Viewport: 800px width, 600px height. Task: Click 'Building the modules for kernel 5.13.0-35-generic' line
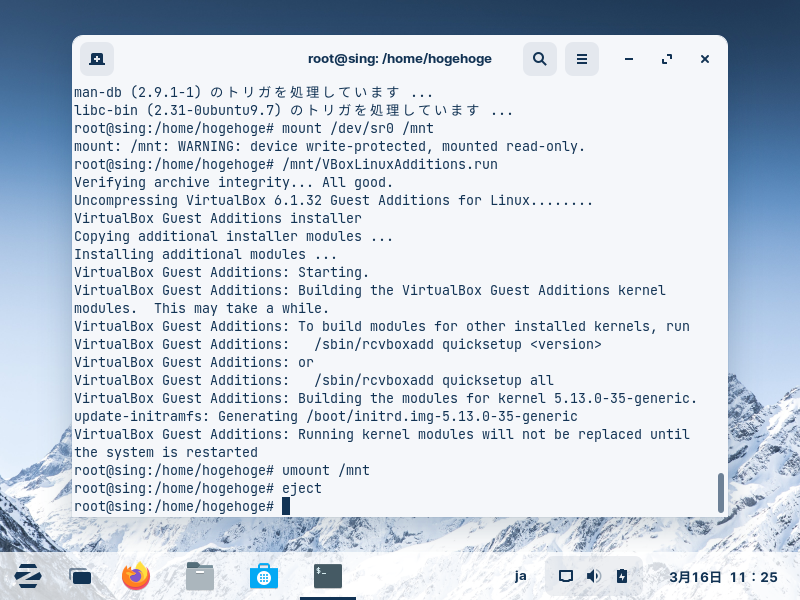[x=386, y=398]
